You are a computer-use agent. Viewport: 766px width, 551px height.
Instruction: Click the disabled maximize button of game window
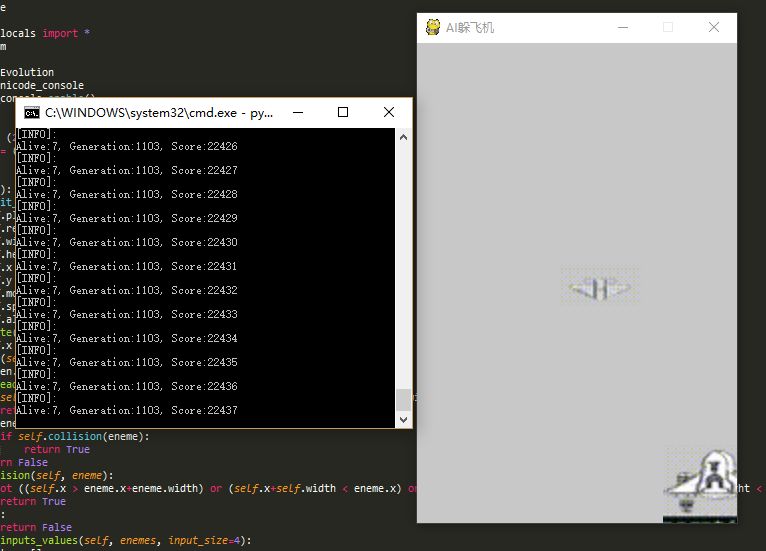pos(668,27)
